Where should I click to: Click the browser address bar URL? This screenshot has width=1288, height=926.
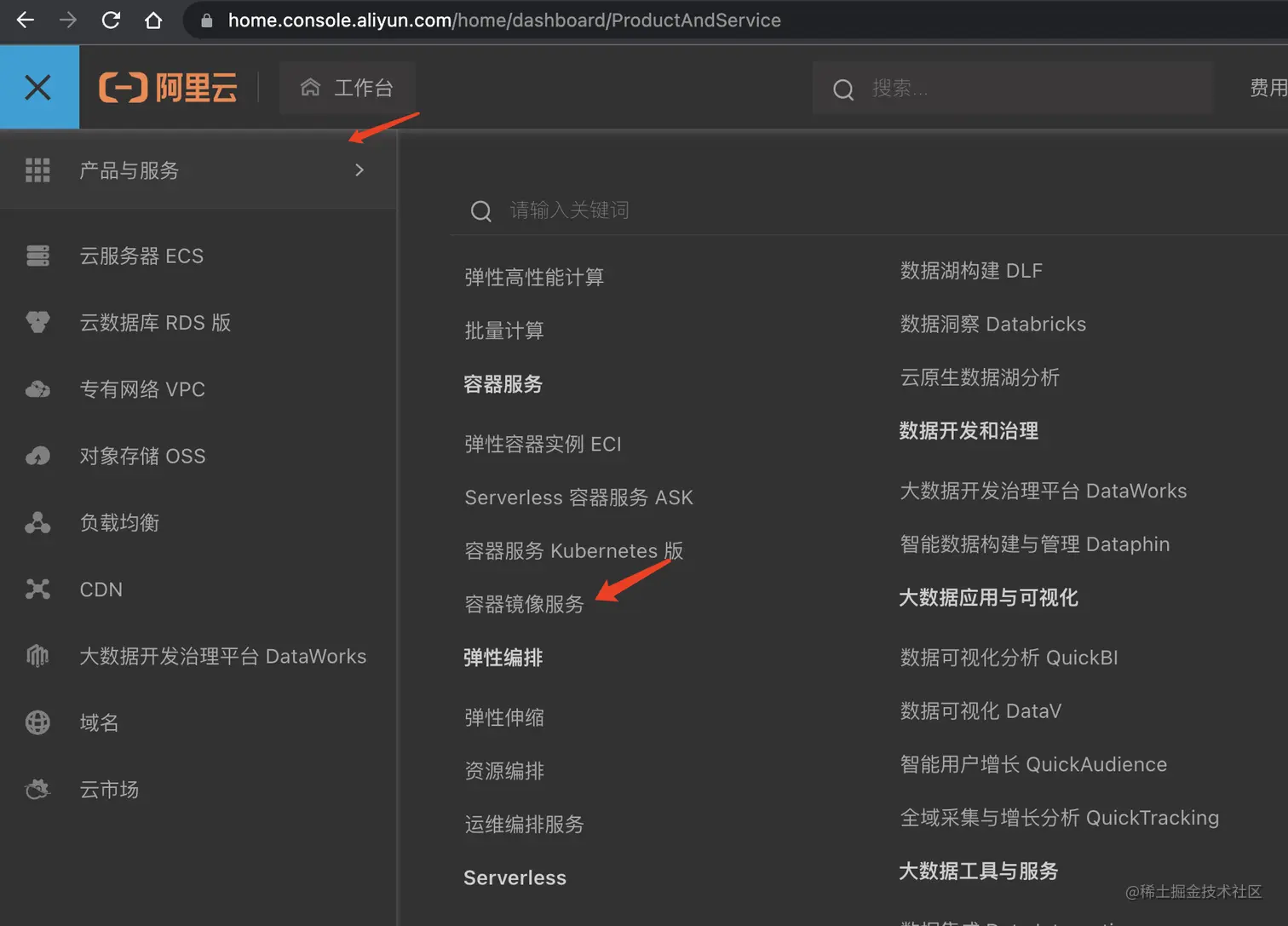coord(504,20)
